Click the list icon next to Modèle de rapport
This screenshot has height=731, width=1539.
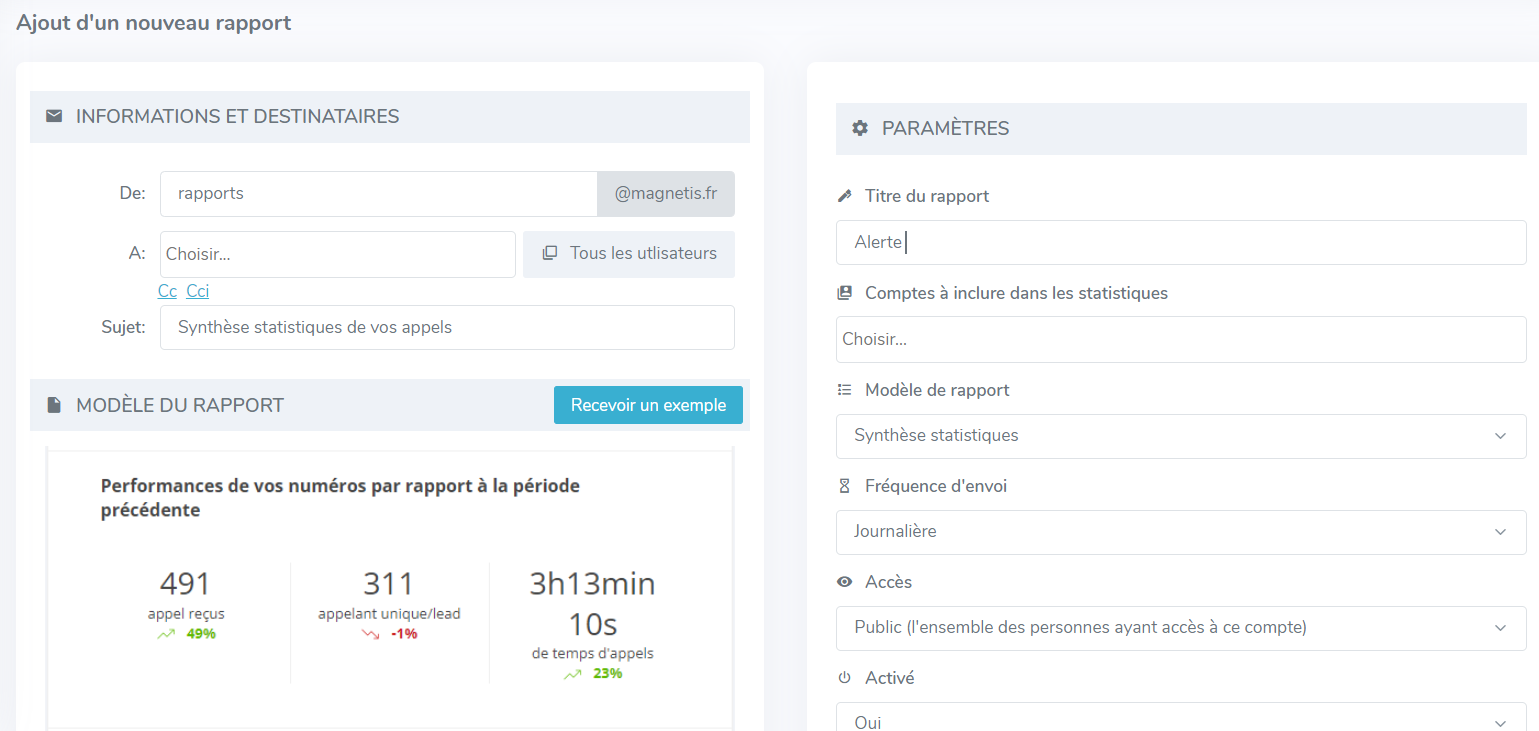(x=844, y=390)
